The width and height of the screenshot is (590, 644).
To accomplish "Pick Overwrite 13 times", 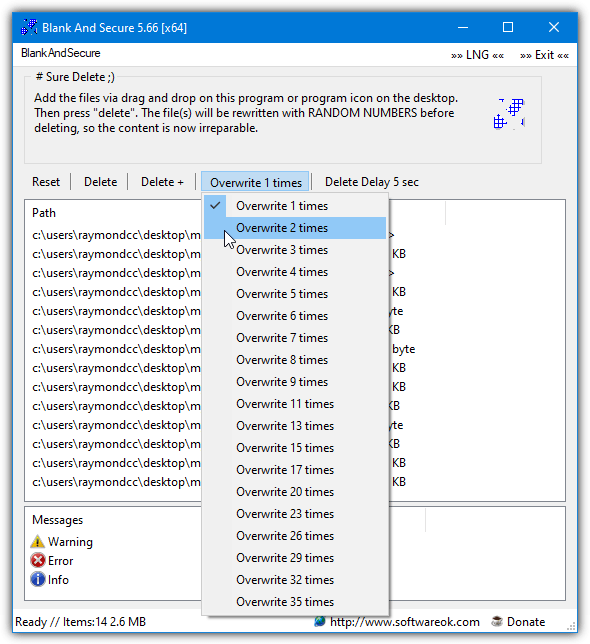I will pos(295,426).
